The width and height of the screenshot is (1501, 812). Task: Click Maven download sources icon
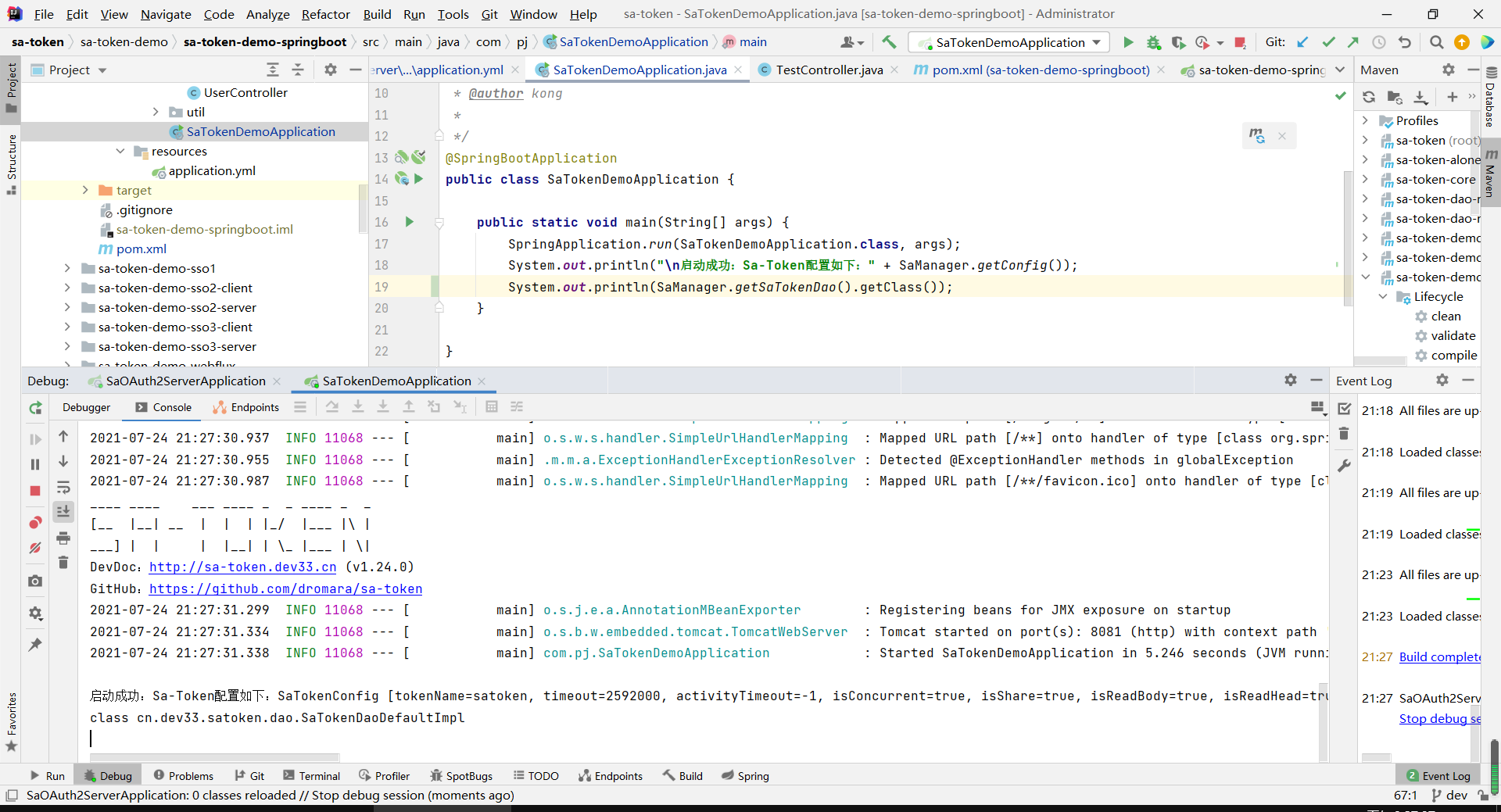pos(1421,97)
